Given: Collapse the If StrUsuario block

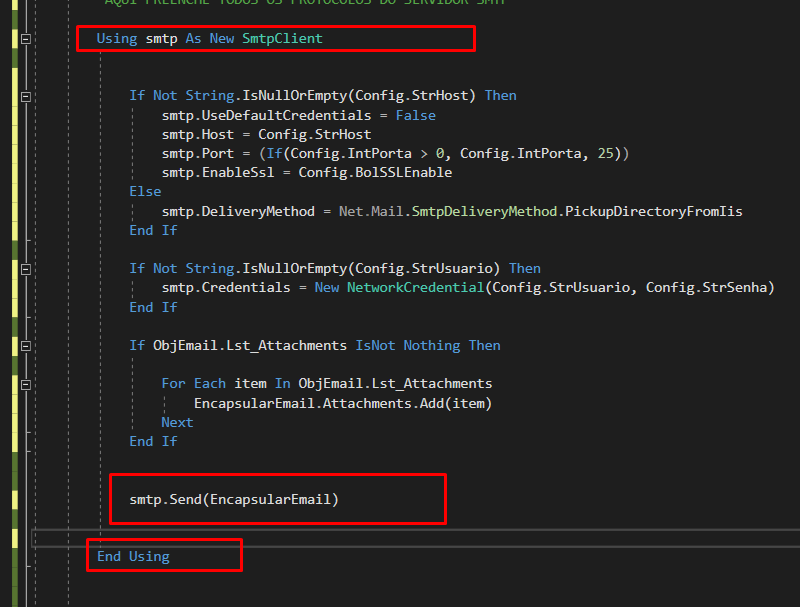Looking at the screenshot, I should [x=26, y=269].
